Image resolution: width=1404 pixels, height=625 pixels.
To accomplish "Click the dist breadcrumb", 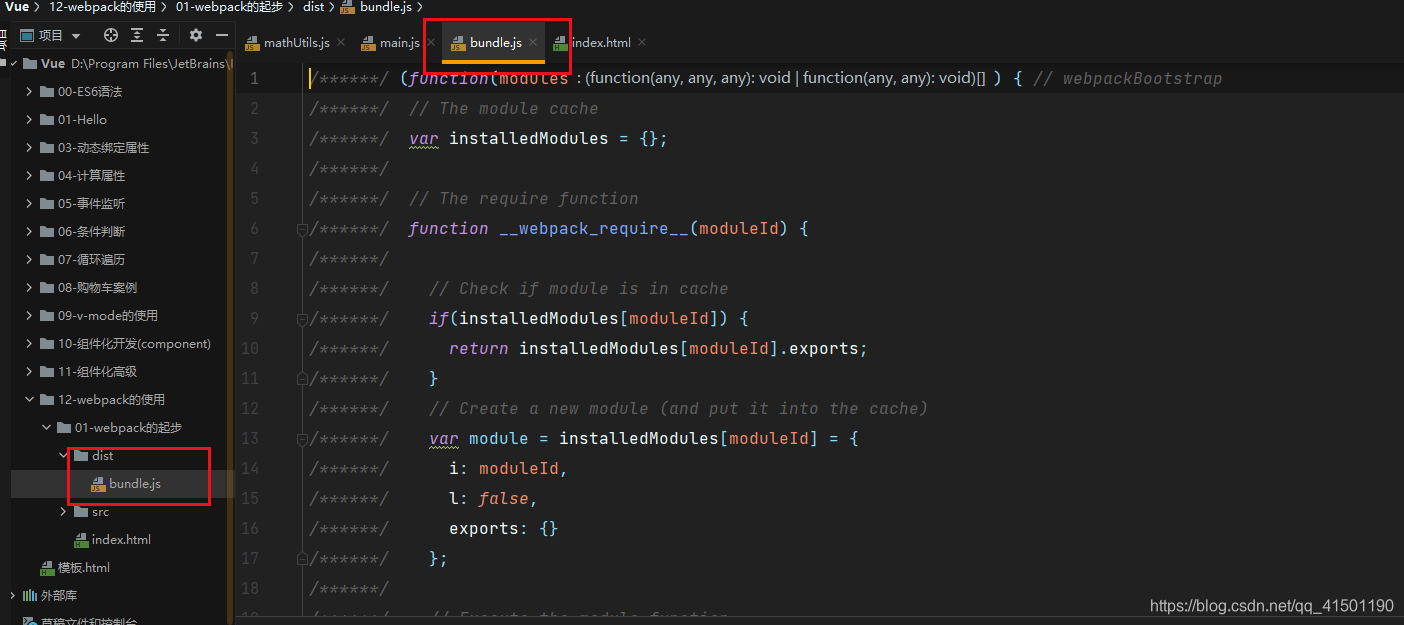I will (314, 7).
